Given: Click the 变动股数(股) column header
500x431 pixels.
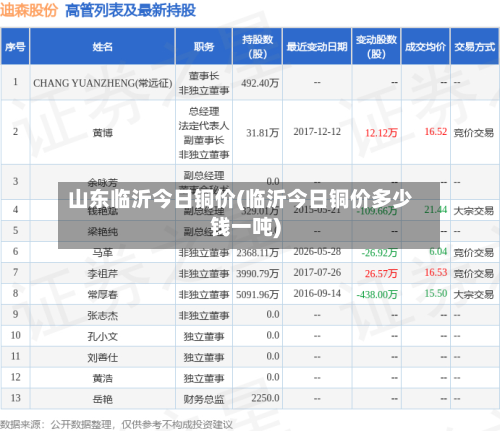Looking at the screenshot, I should pos(376,47).
